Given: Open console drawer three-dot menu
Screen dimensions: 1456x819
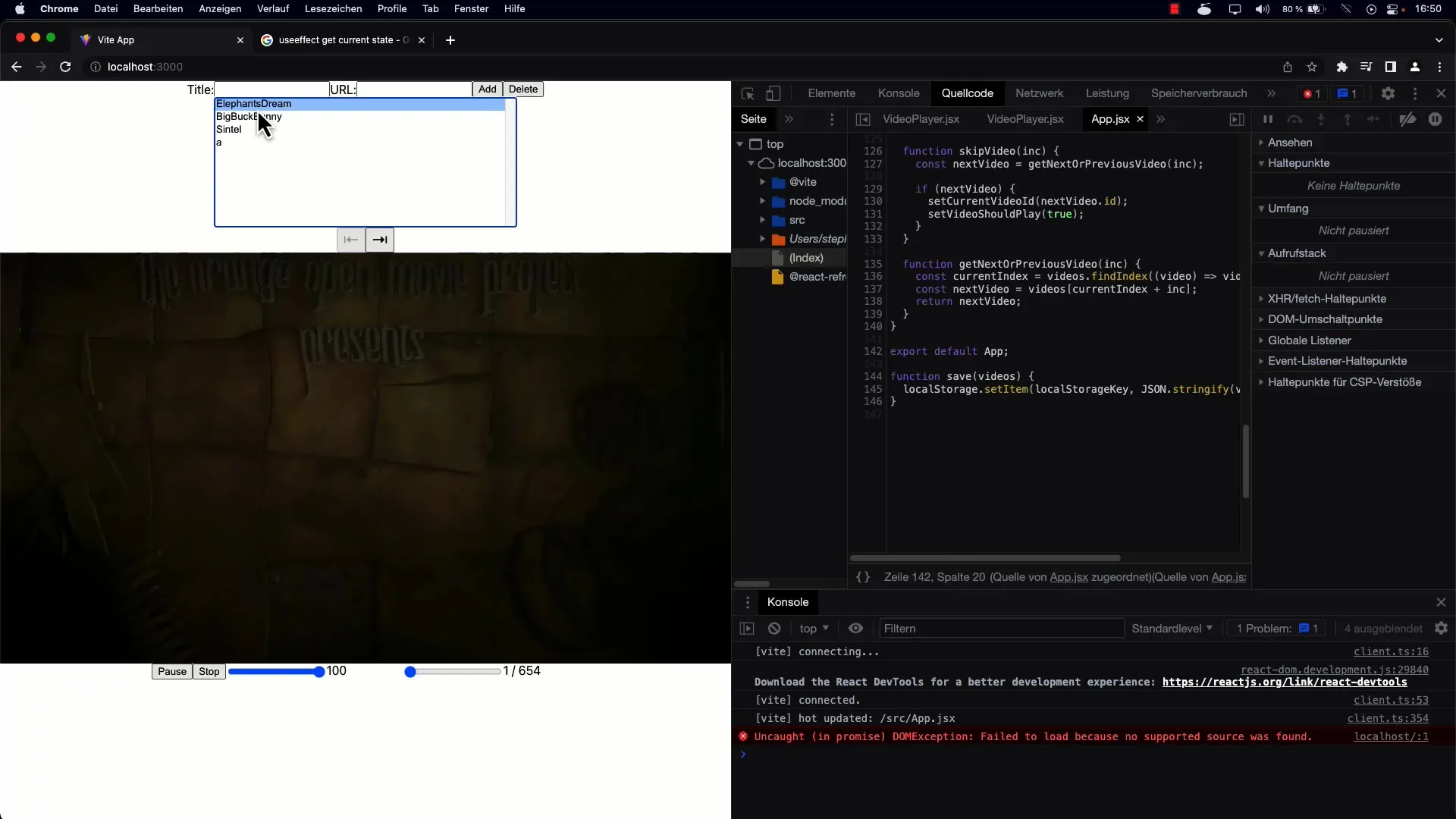Looking at the screenshot, I should pos(748,602).
